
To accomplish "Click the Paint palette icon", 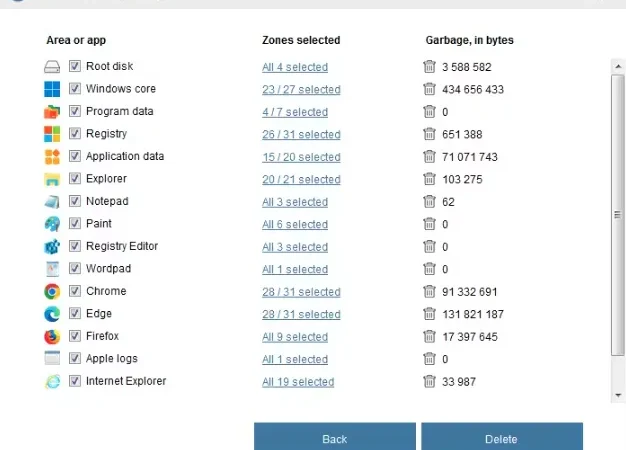I will click(x=52, y=224).
